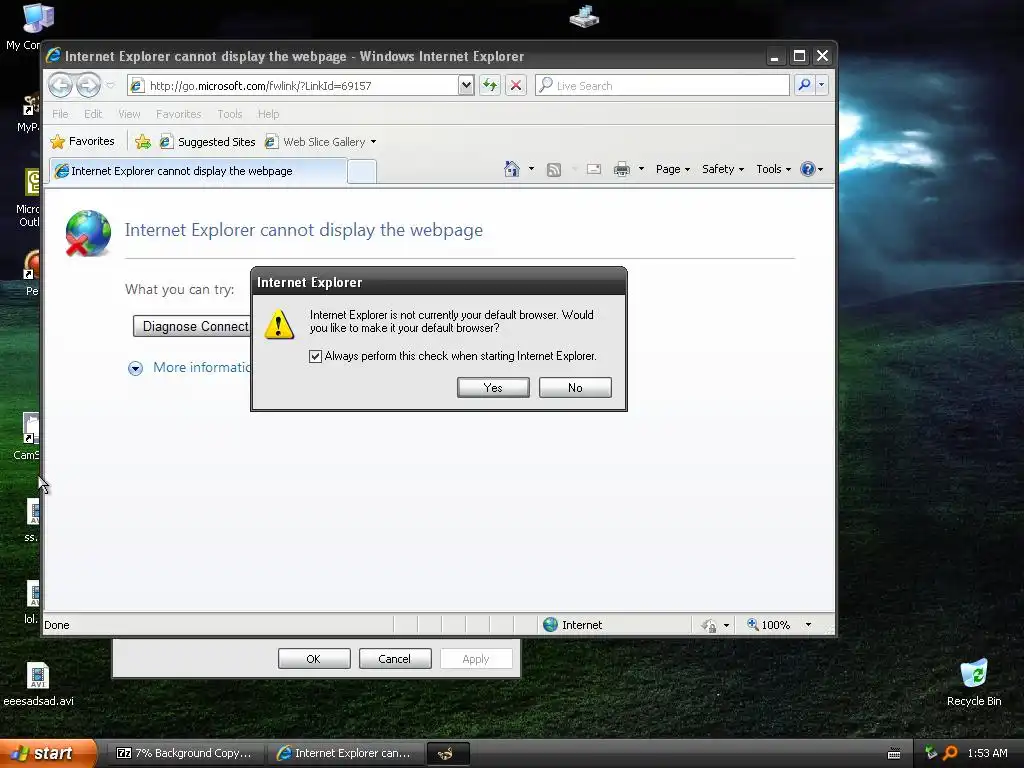The height and width of the screenshot is (768, 1024).
Task: Click No in the default browser dialog
Action: (x=575, y=387)
